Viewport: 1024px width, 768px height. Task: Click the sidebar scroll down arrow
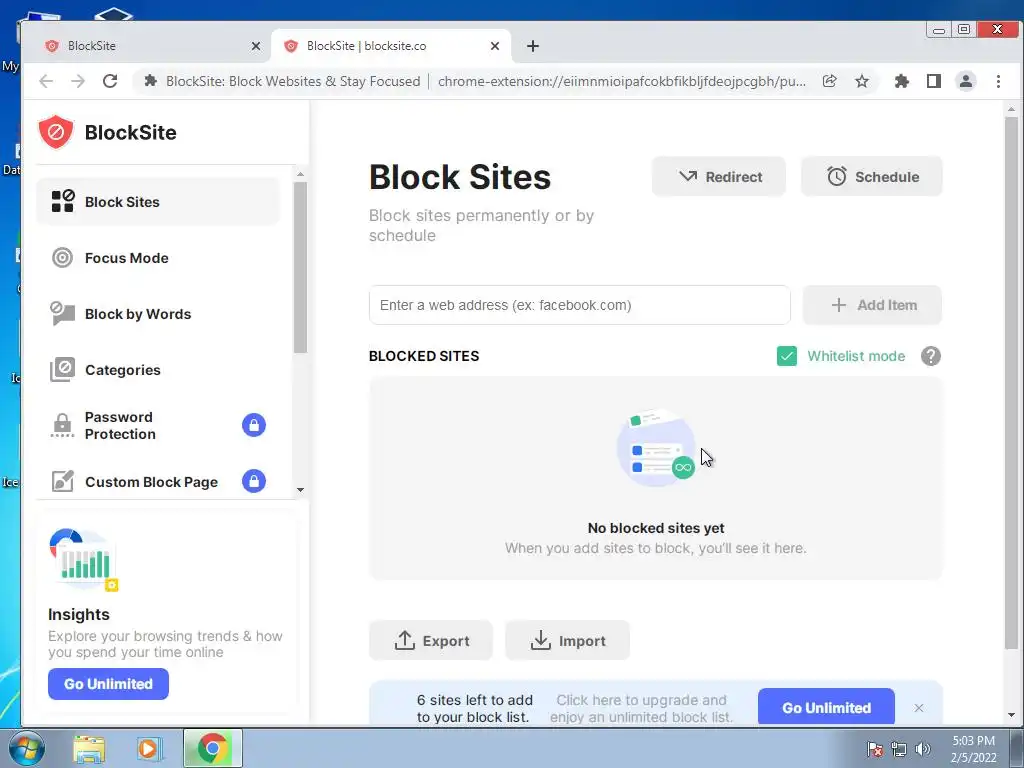point(300,490)
